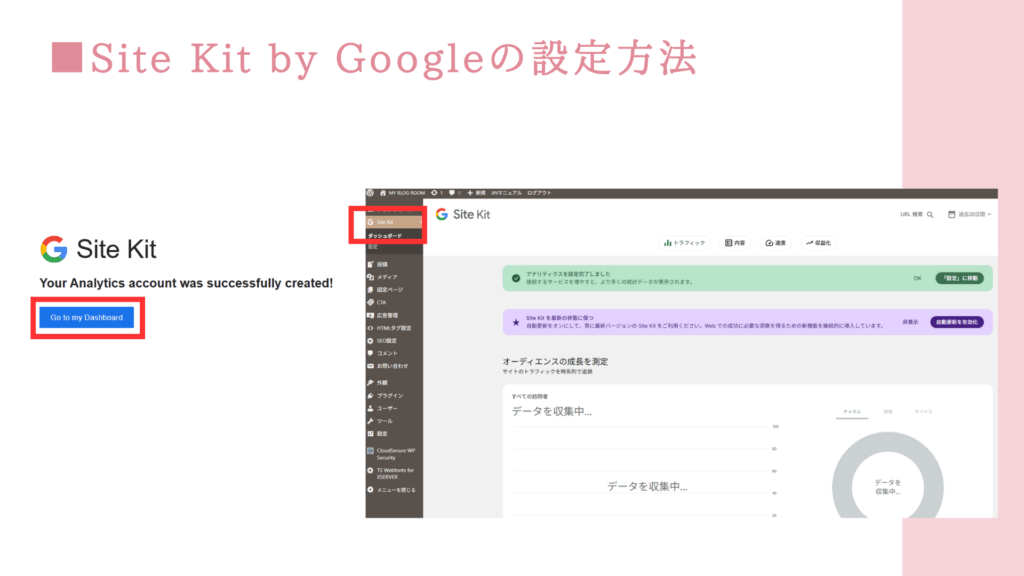Select the 速度 speed chip

coord(775,243)
